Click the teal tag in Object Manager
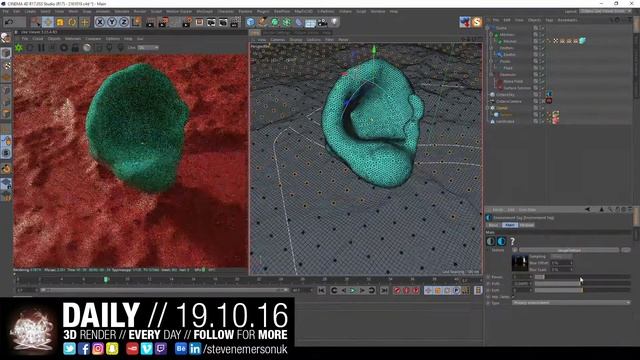Viewport: 640px width, 360px height. 582,41
